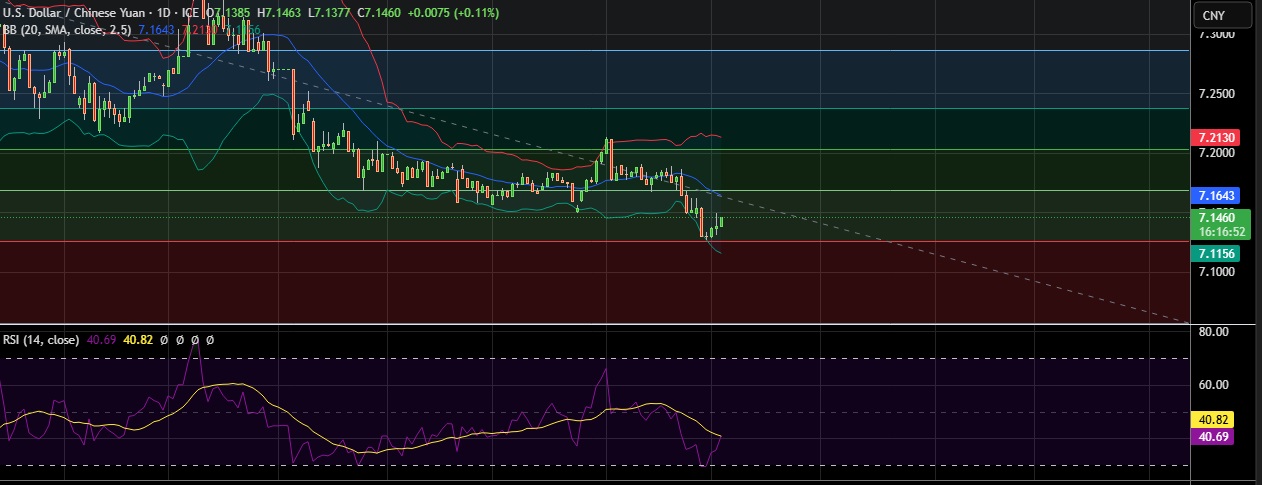The width and height of the screenshot is (1262, 485).
Task: Click the 7.2000 price scale tick
Action: point(1215,153)
